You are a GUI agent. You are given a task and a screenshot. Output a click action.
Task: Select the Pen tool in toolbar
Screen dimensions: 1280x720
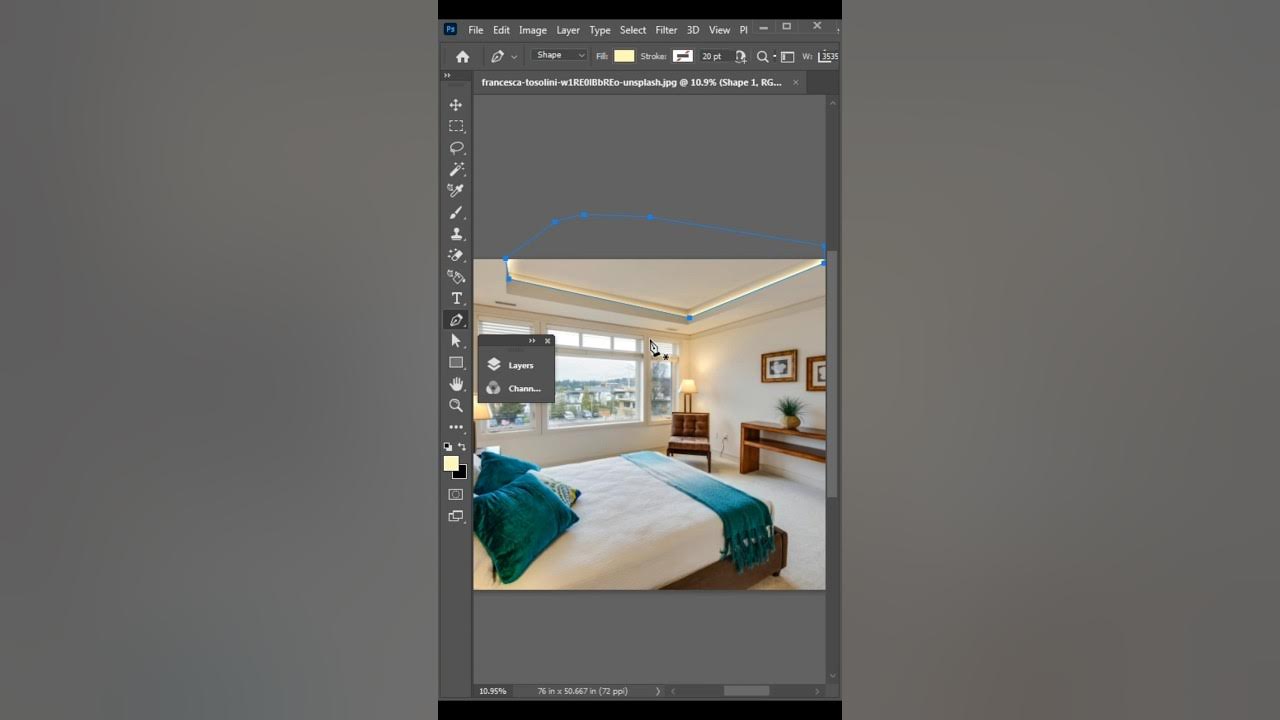[456, 320]
